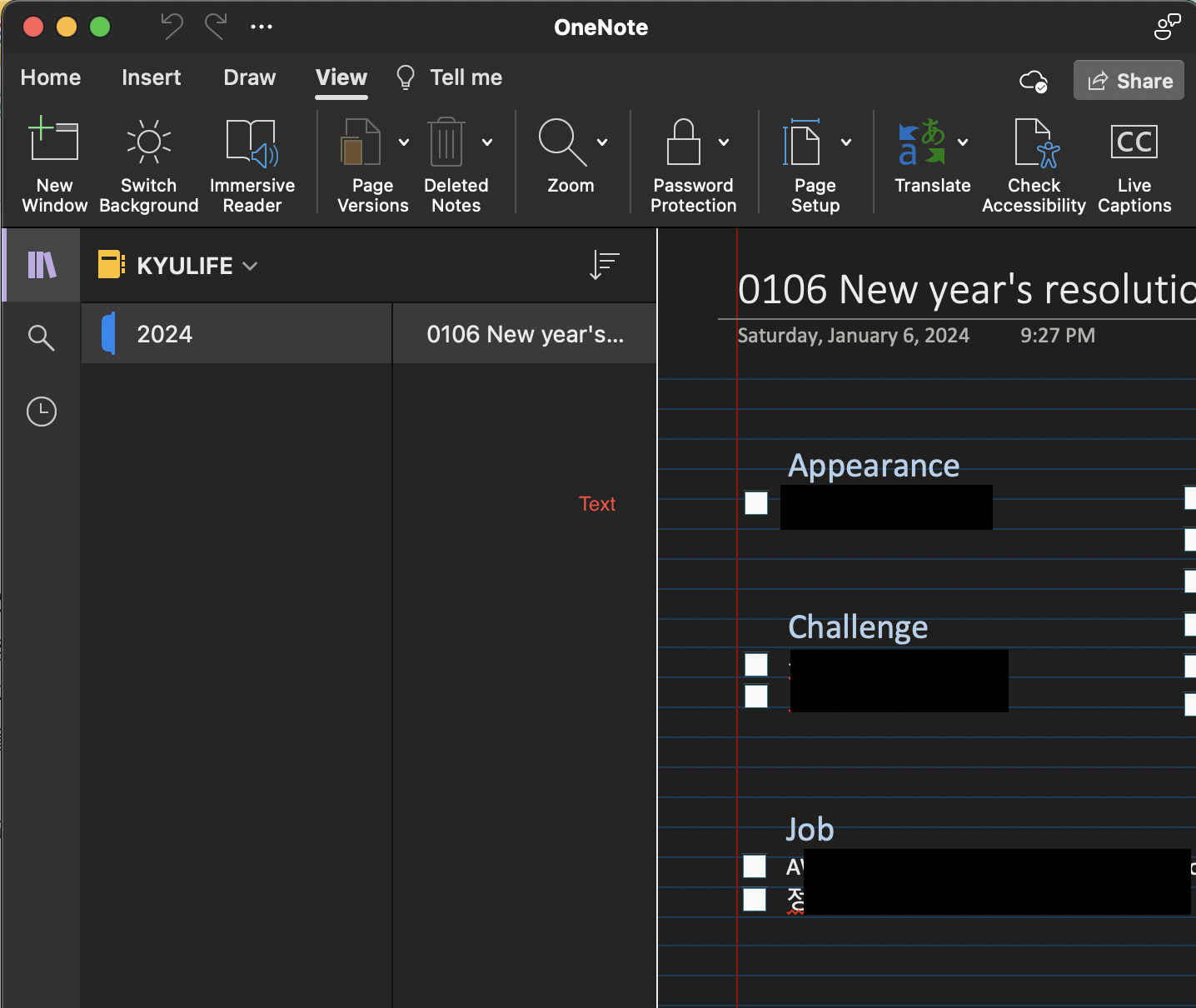Show notebooks navigation icon in sidebar
The width and height of the screenshot is (1196, 1008).
[42, 265]
